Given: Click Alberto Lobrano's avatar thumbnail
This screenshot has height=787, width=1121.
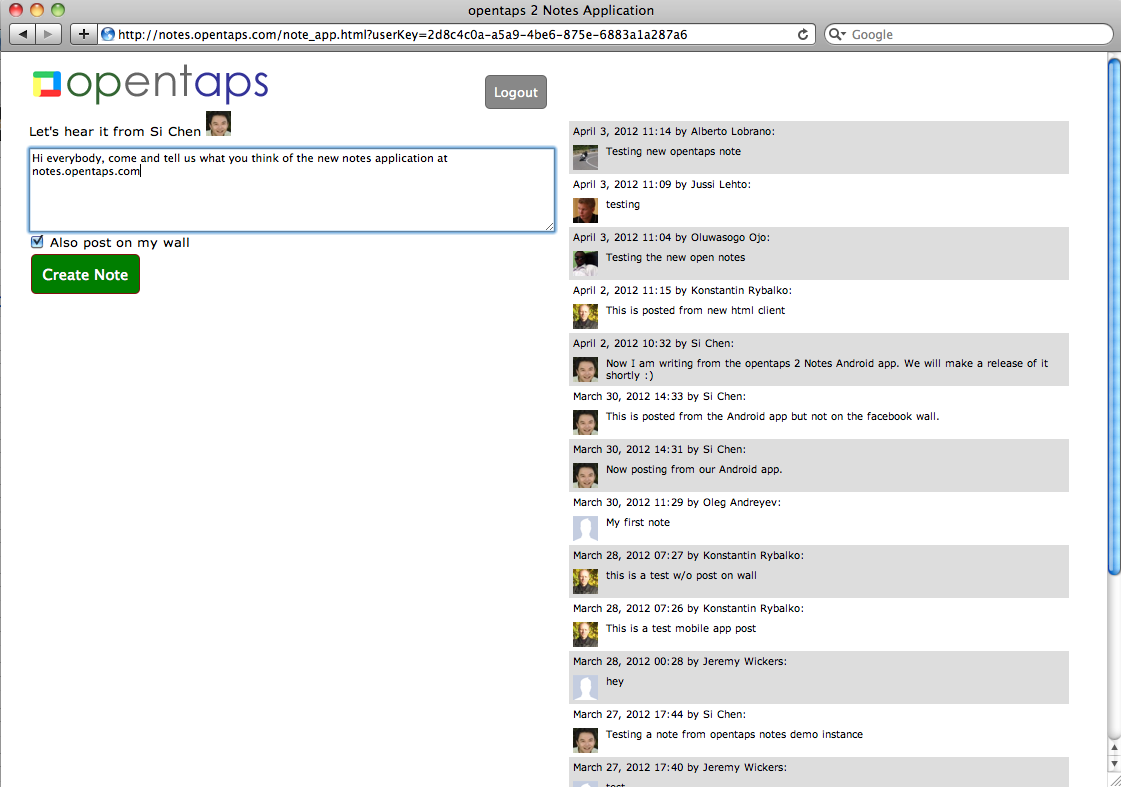Looking at the screenshot, I should (585, 157).
